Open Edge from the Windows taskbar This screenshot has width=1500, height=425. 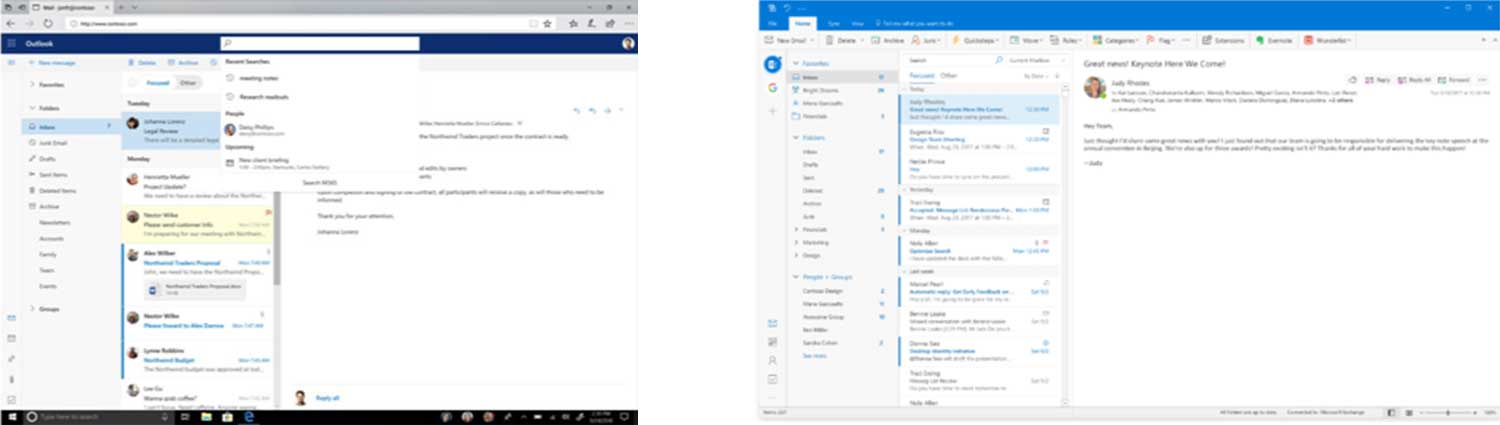250,416
